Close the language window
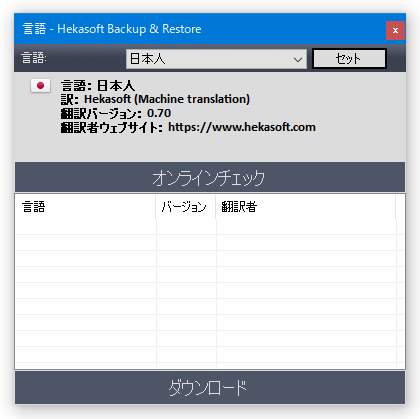This screenshot has height=419, width=420. [x=395, y=30]
